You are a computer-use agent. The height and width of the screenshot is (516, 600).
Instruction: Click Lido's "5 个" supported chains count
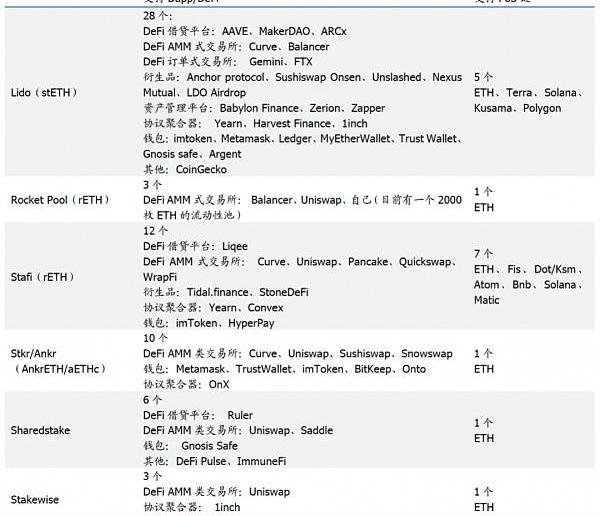(483, 76)
